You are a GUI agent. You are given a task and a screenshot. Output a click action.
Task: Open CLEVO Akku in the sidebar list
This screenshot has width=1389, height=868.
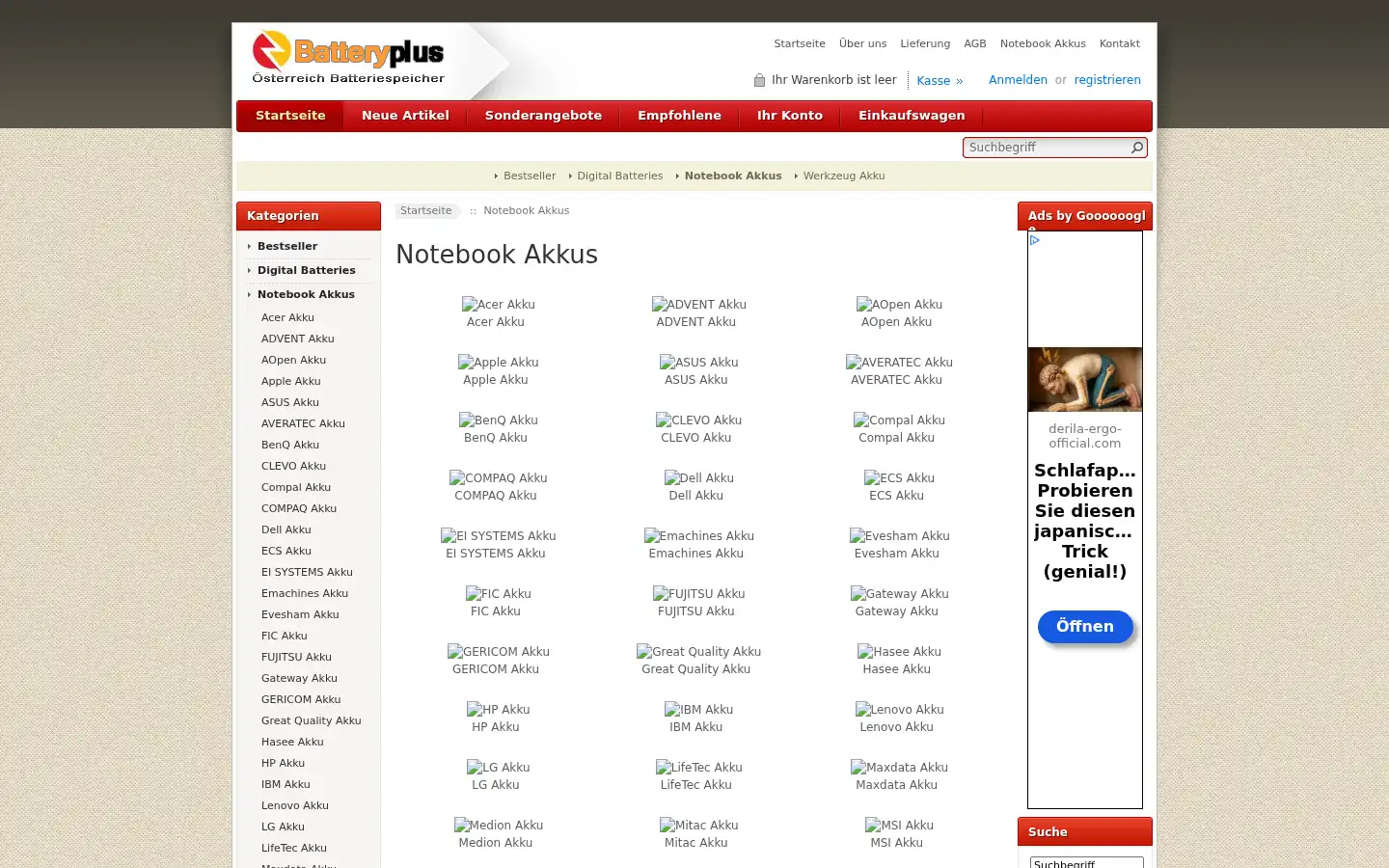tap(293, 467)
